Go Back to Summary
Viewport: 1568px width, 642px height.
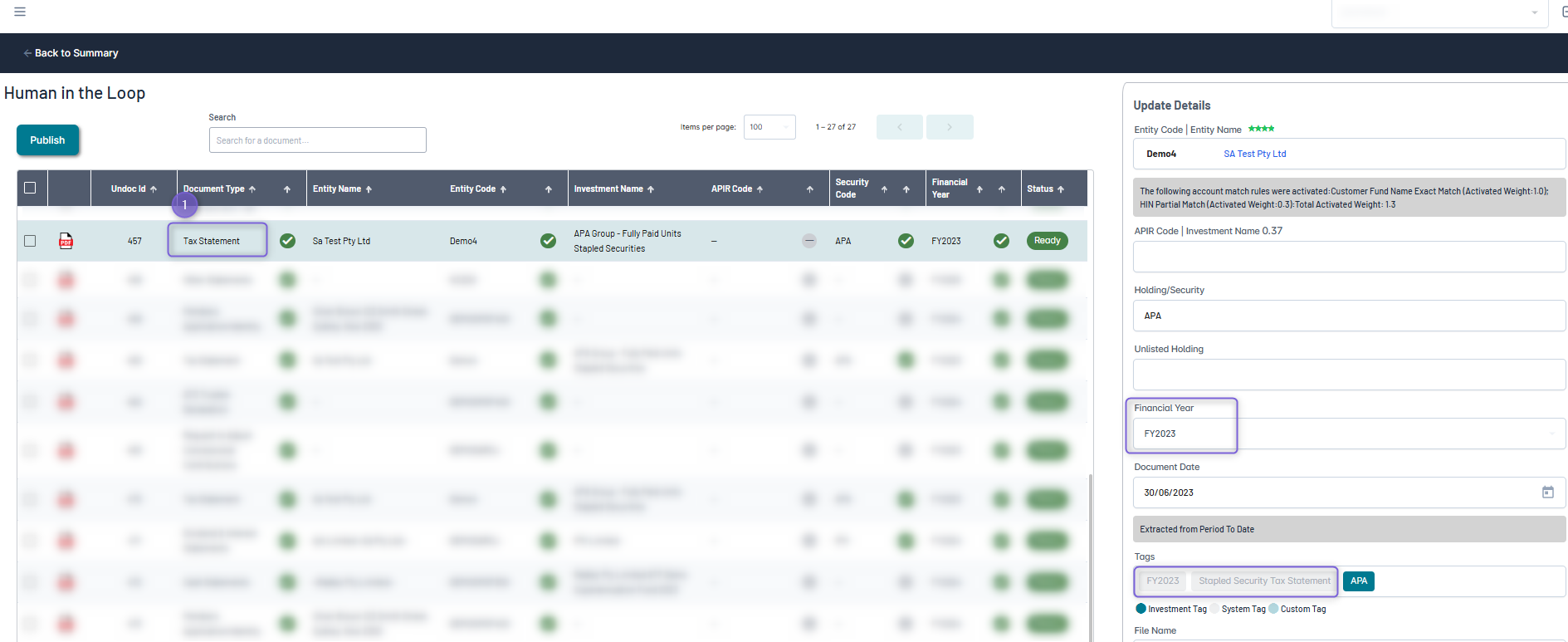coord(71,53)
